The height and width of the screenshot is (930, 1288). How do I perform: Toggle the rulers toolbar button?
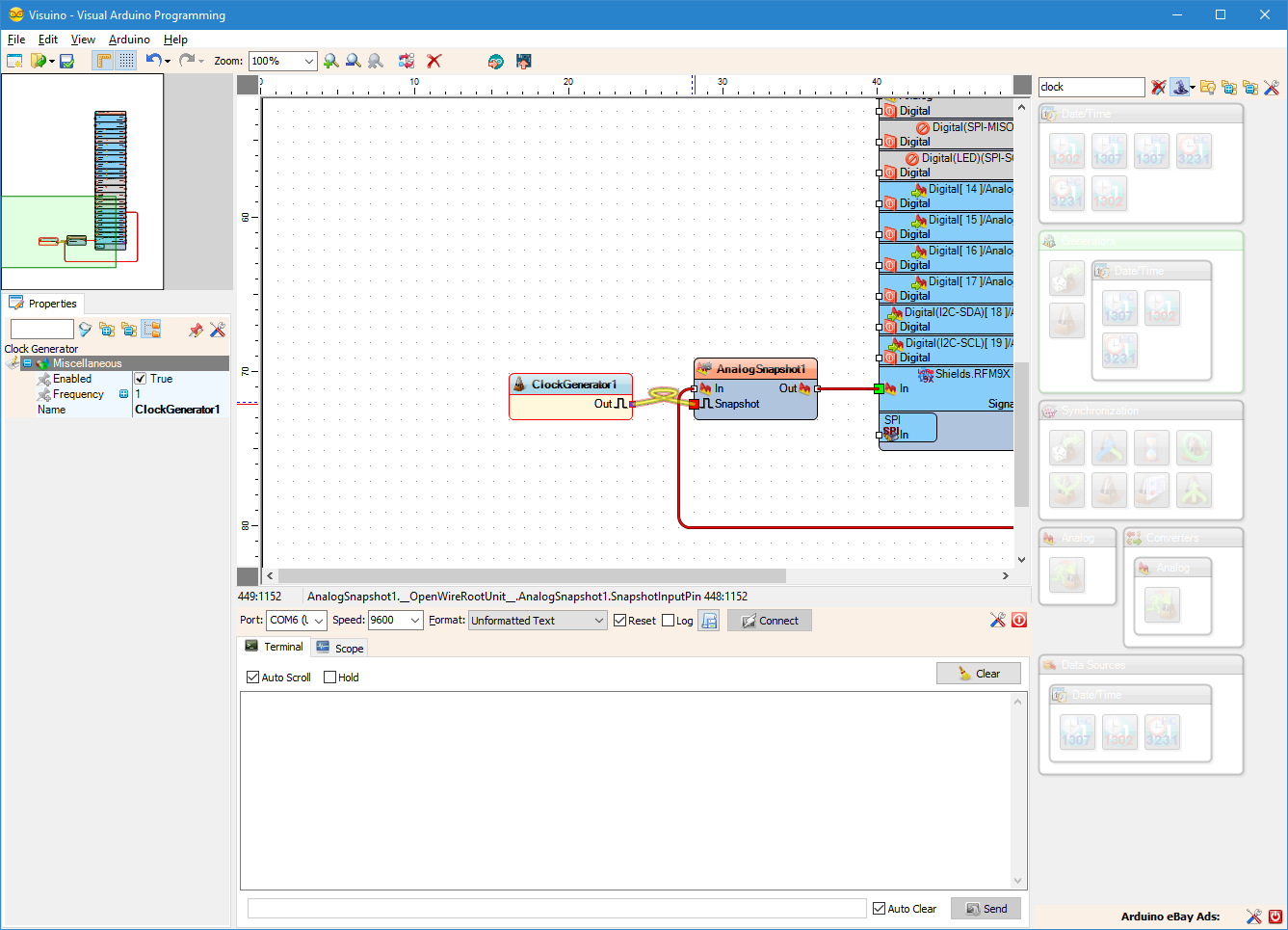(x=103, y=61)
